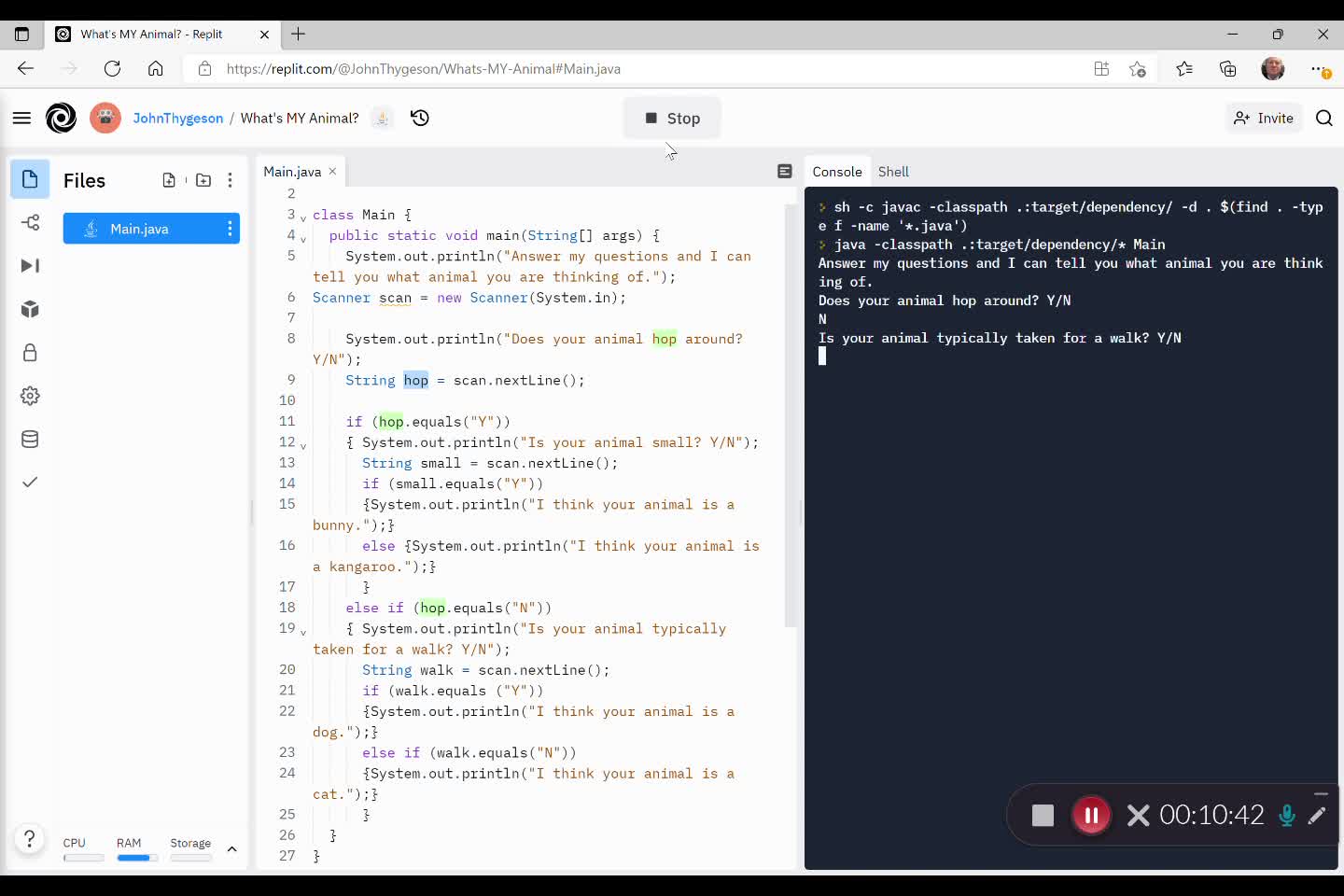The height and width of the screenshot is (896, 1344).
Task: Close the What's MY Animal browser tab
Action: pyautogui.click(x=264, y=34)
